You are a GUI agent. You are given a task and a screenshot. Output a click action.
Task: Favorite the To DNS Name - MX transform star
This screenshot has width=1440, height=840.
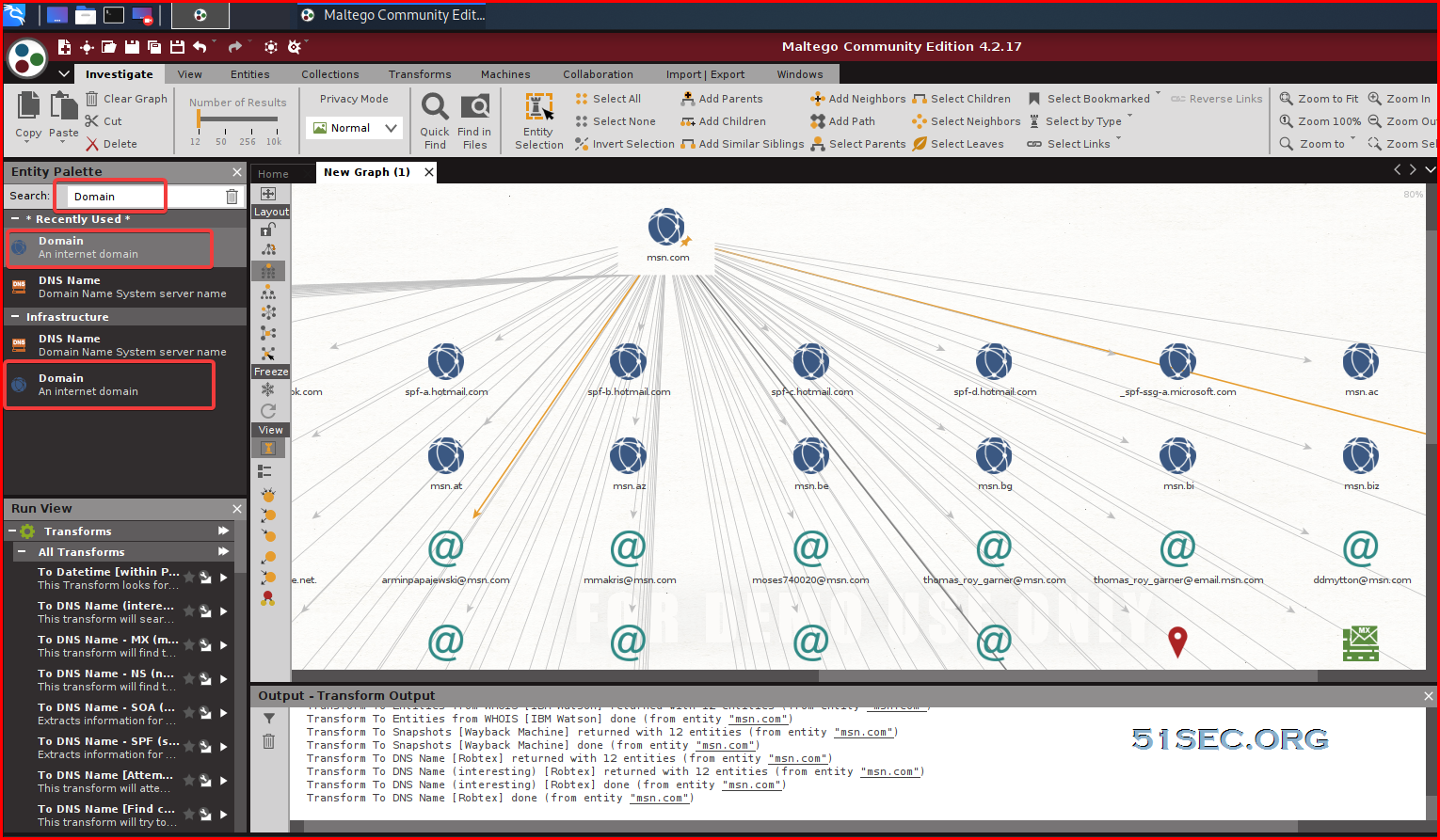(189, 644)
